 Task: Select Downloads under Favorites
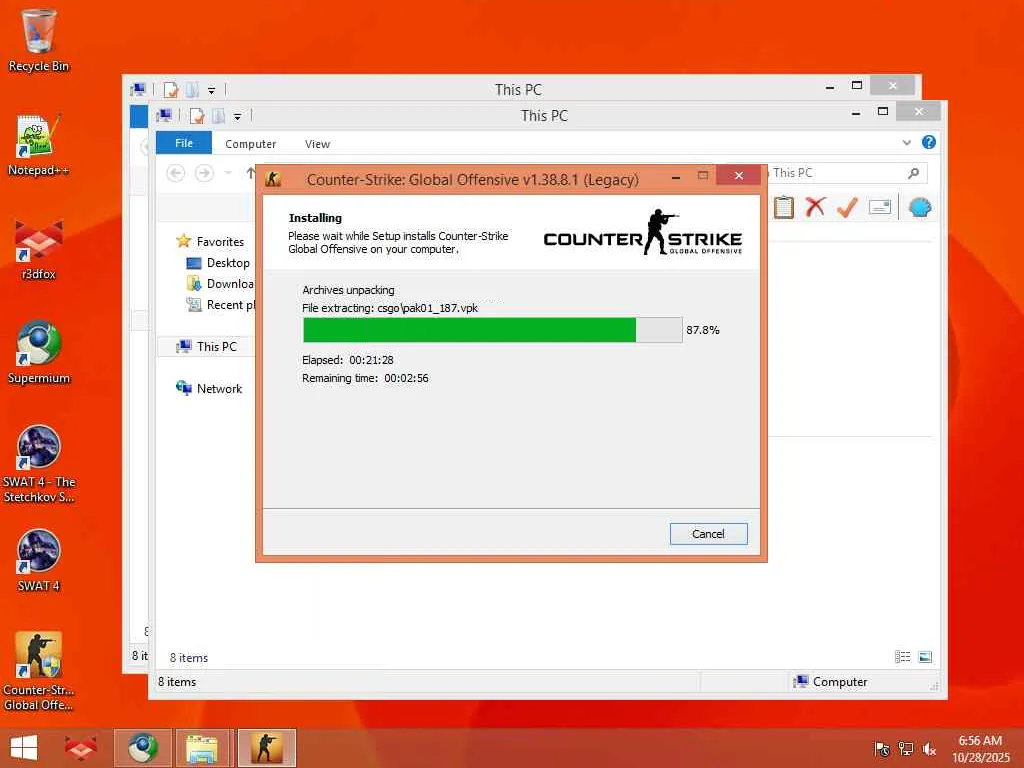coord(221,283)
